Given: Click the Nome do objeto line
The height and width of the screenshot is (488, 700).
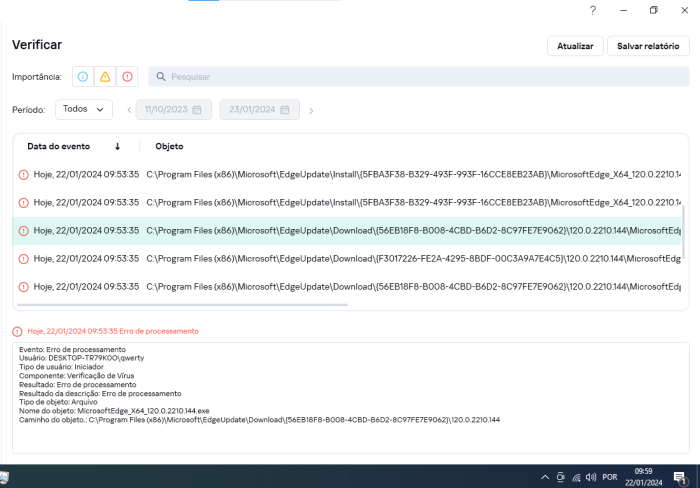Looking at the screenshot, I should [114, 411].
